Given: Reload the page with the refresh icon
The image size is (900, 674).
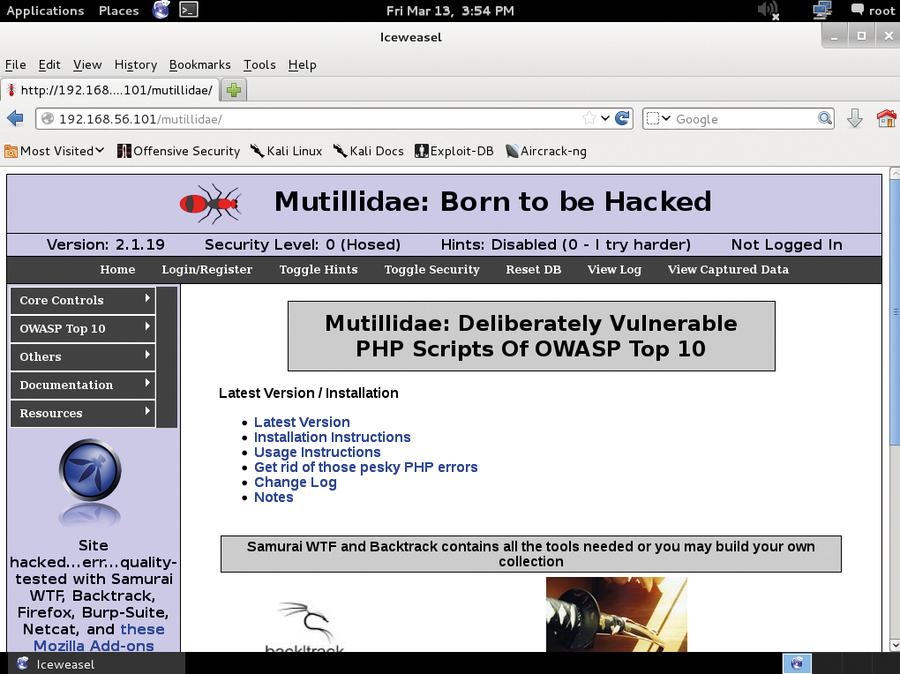Looking at the screenshot, I should point(622,118).
